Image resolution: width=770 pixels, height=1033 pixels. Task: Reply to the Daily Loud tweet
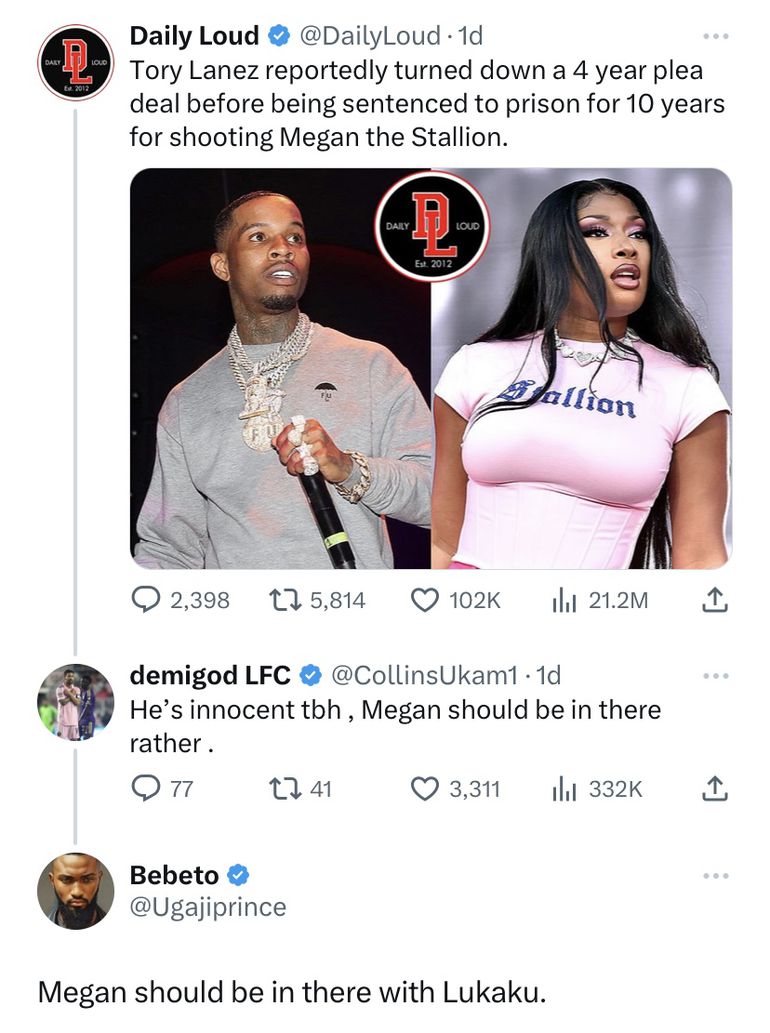(x=148, y=600)
